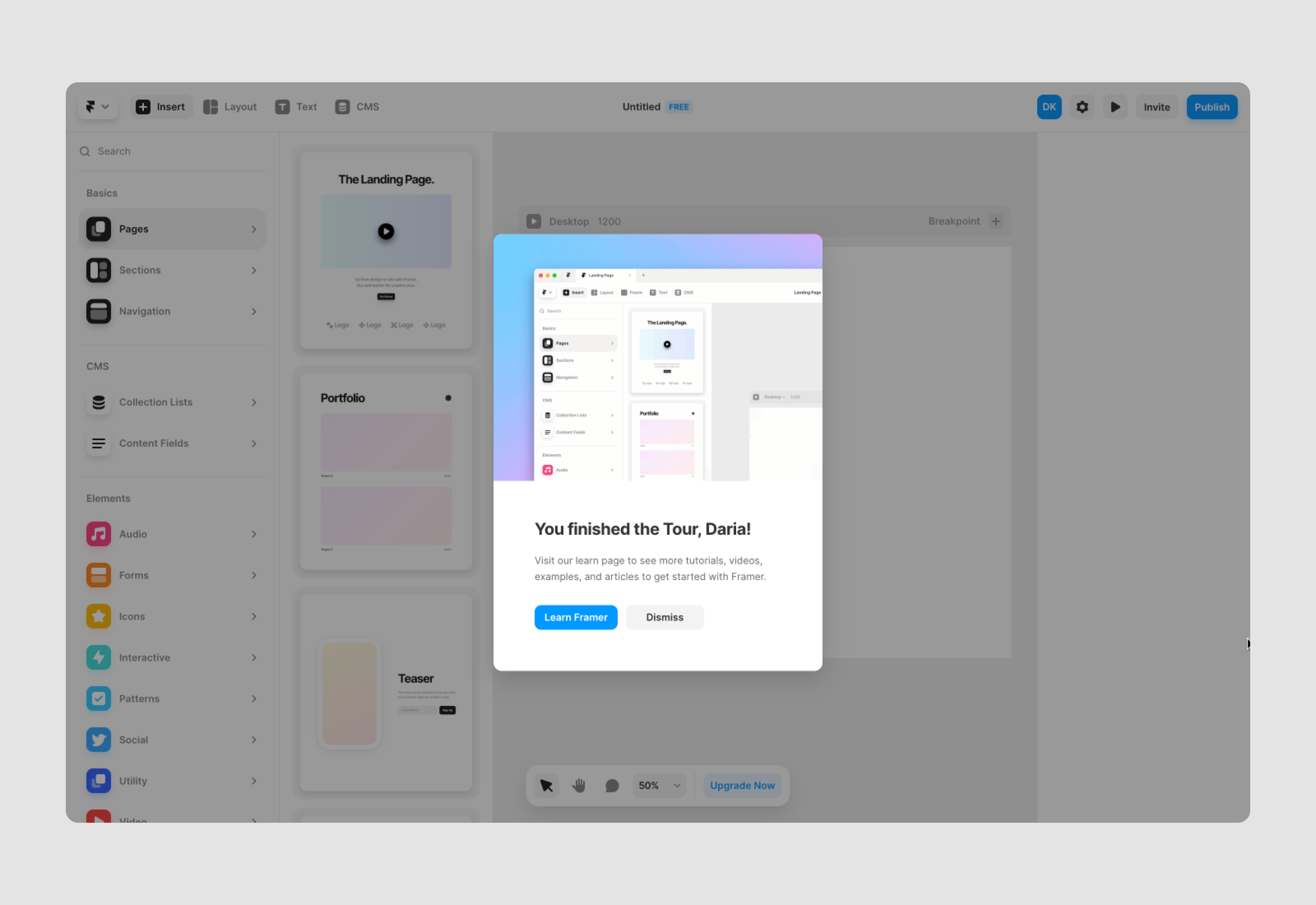Click the Dismiss button
The width and height of the screenshot is (1316, 905).
point(664,616)
